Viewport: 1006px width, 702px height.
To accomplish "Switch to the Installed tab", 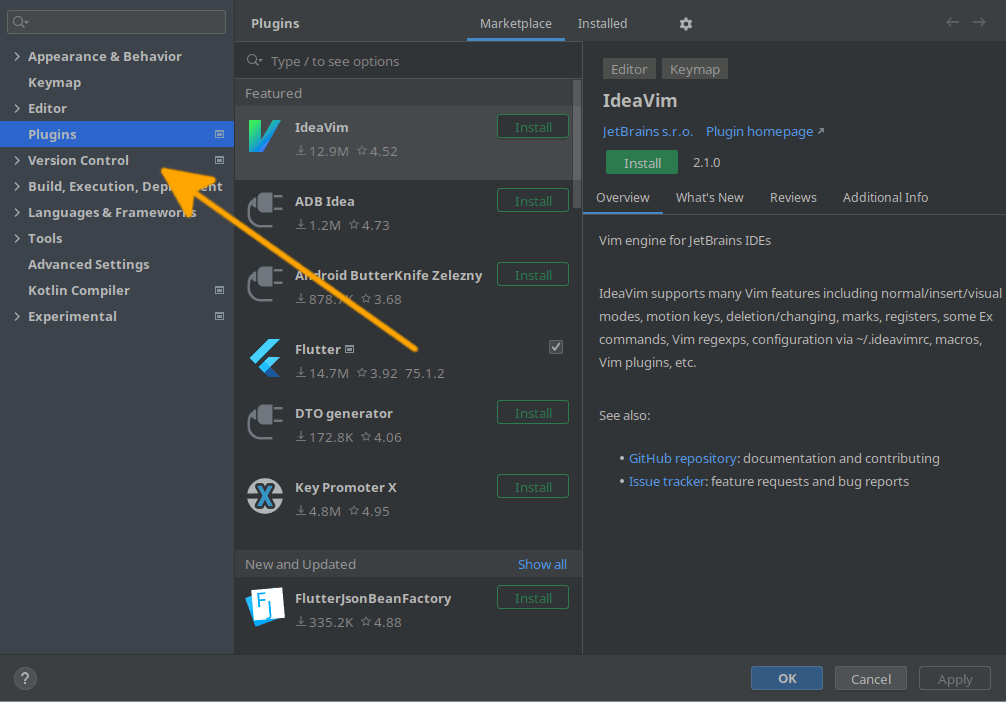I will point(602,24).
